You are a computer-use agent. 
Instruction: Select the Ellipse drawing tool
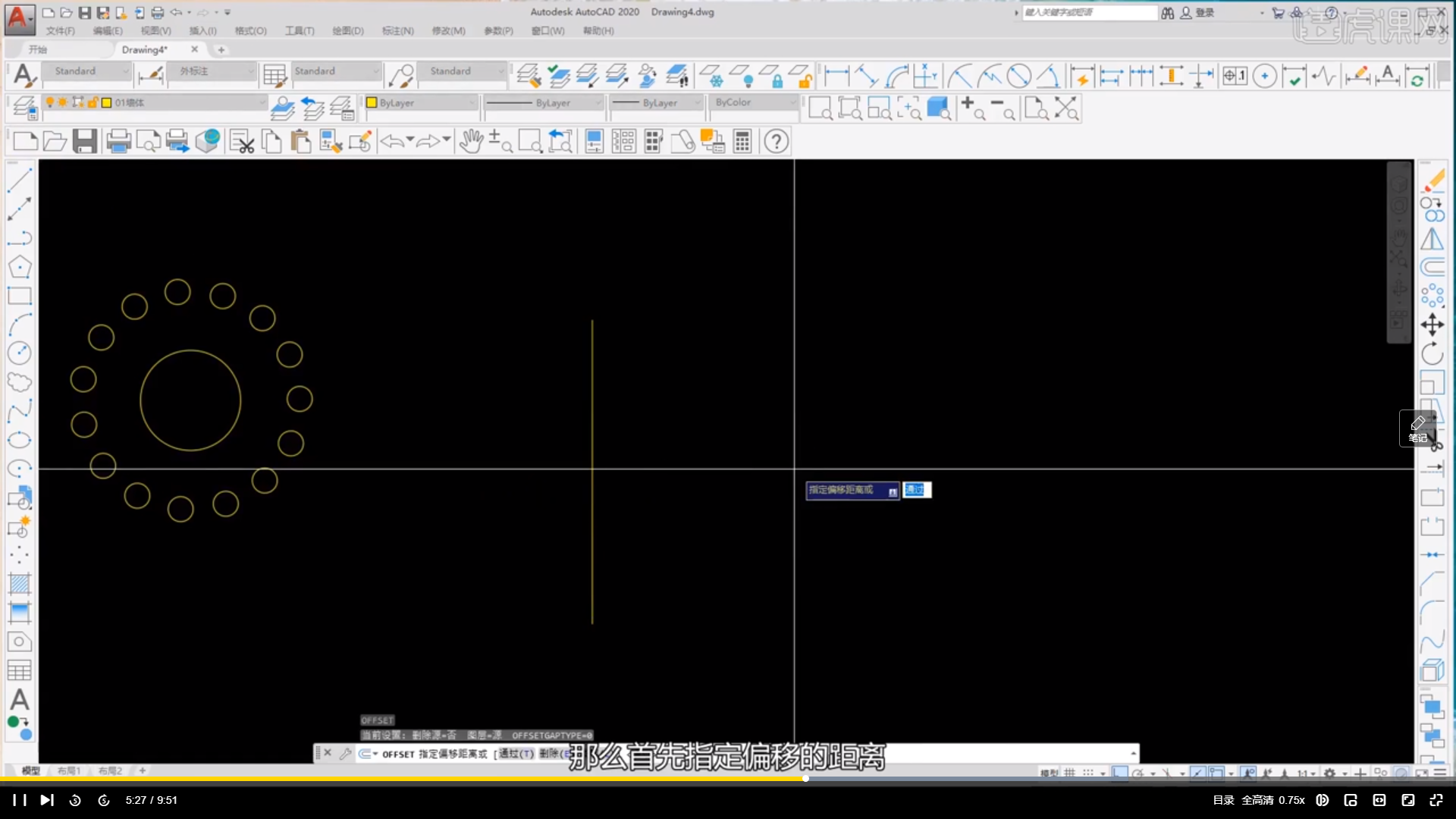click(20, 440)
